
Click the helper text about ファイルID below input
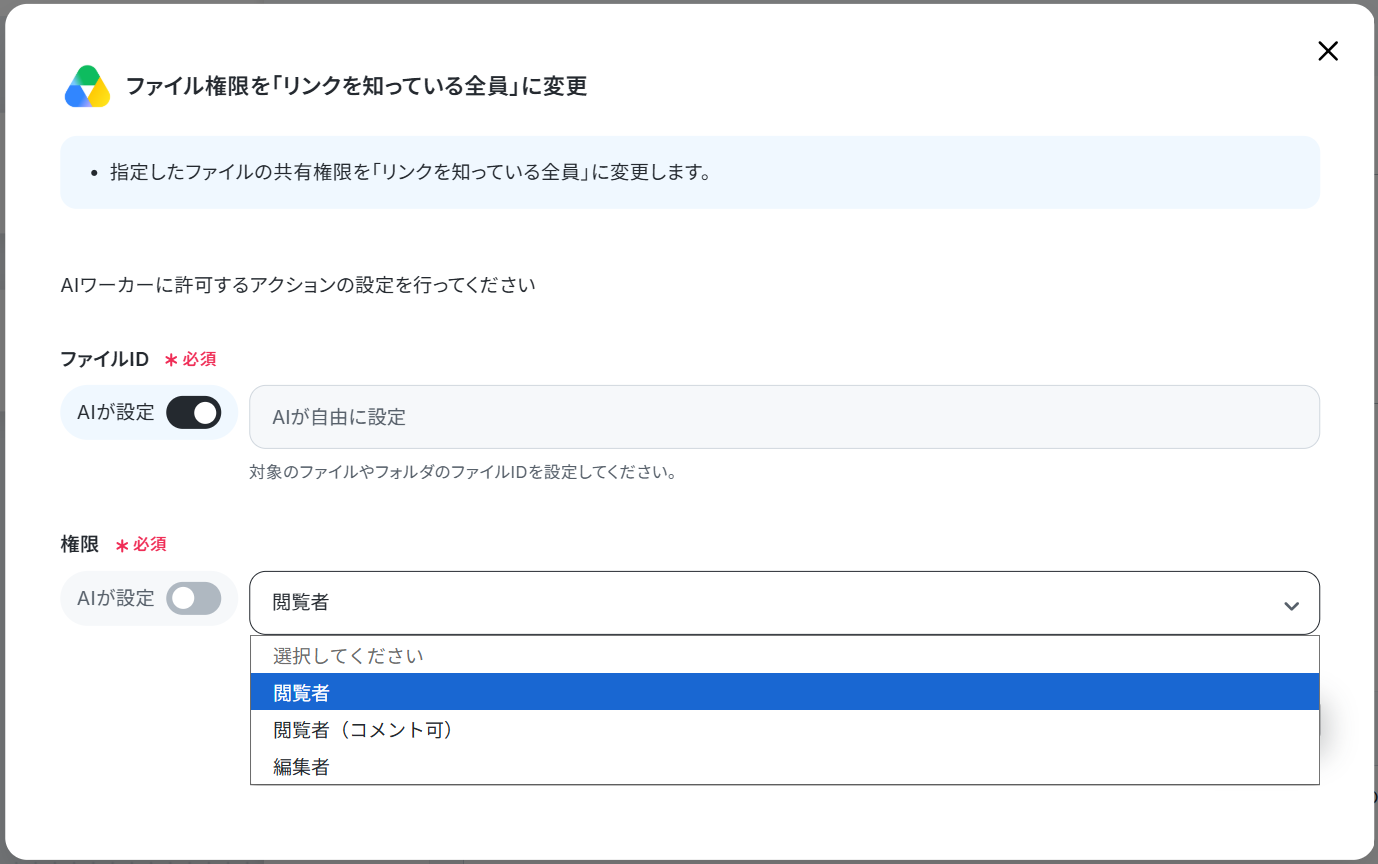[x=463, y=471]
